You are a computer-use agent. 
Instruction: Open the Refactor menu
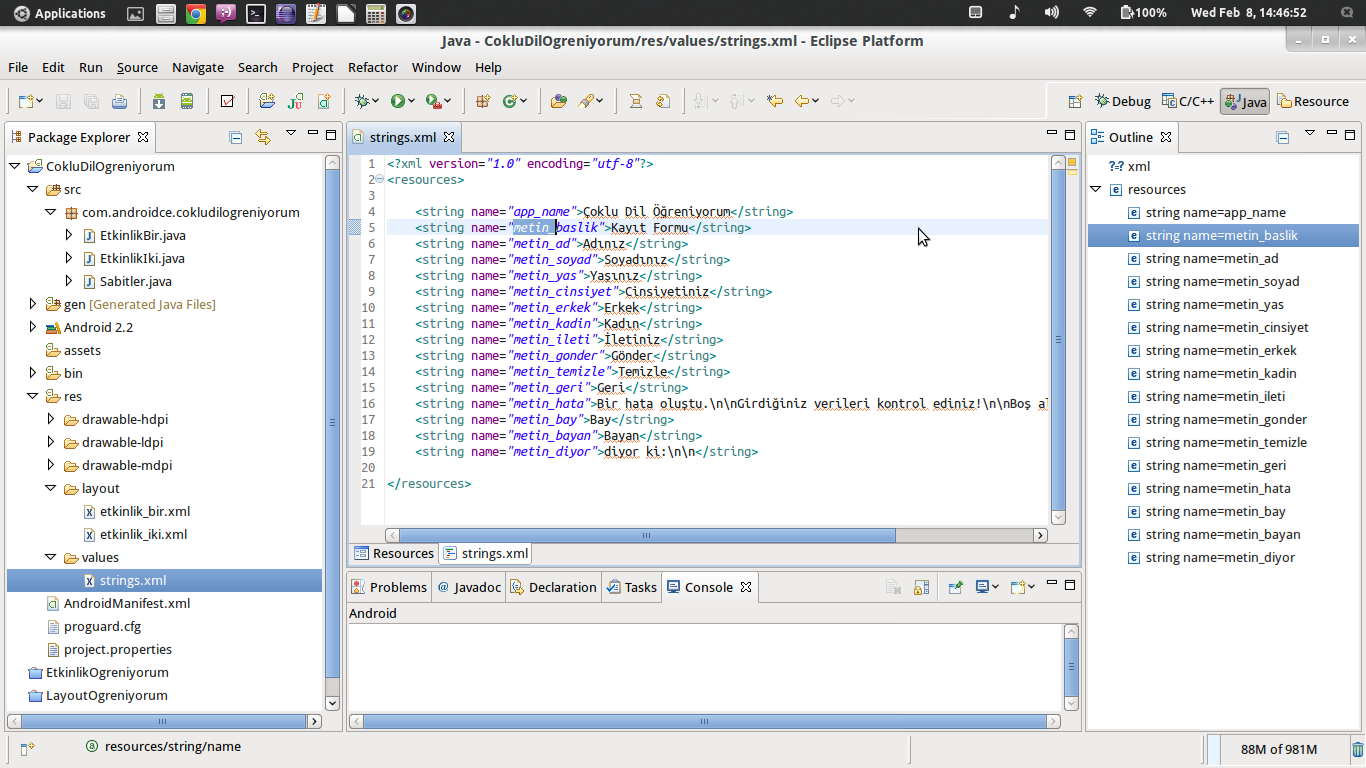(373, 67)
